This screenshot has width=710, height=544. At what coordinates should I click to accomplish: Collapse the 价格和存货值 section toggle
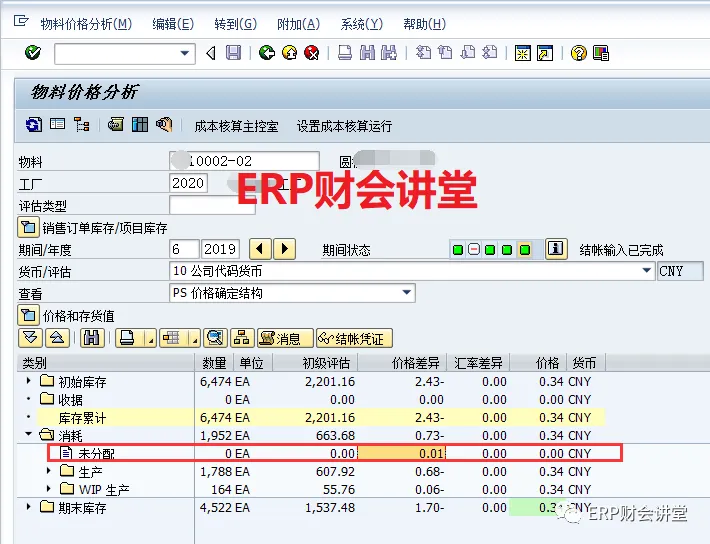click(28, 315)
